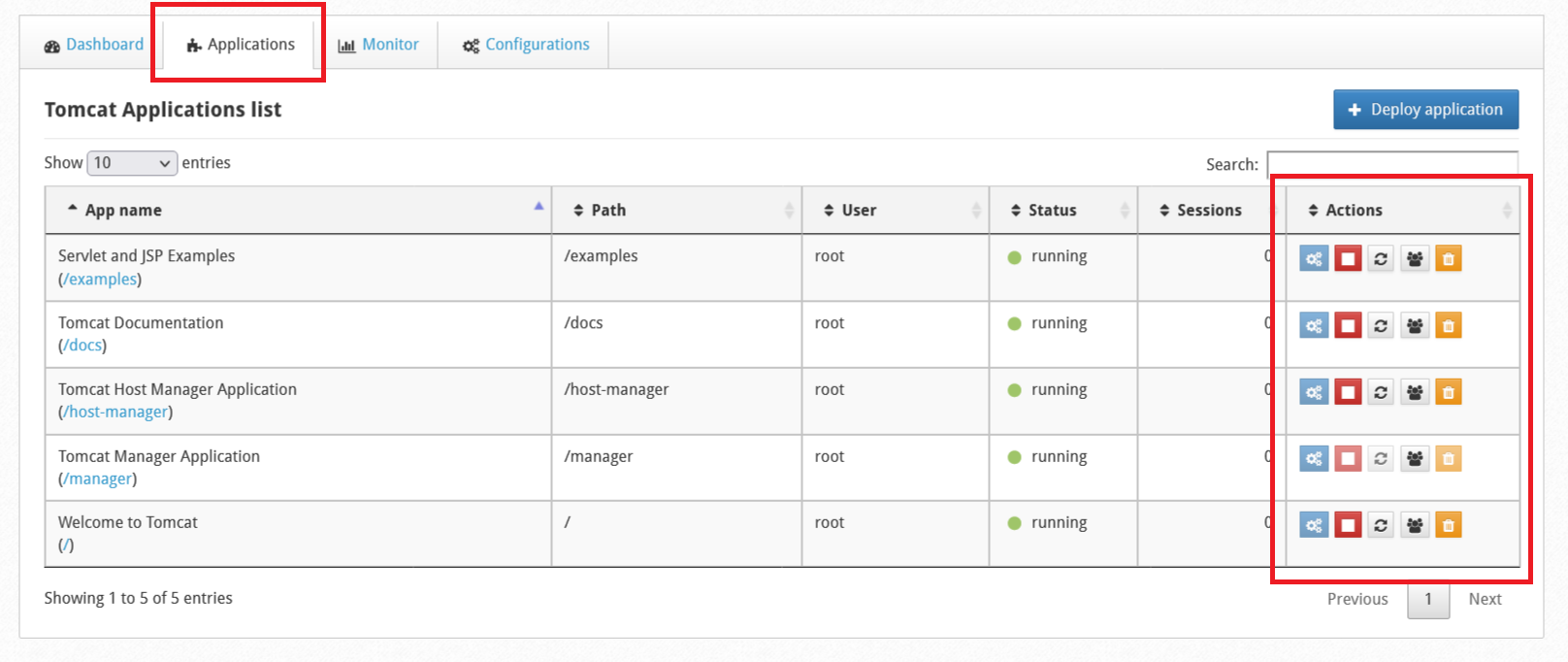The image size is (1568, 662).
Task: Click the dimmed stop icon in /manager row
Action: click(1348, 459)
